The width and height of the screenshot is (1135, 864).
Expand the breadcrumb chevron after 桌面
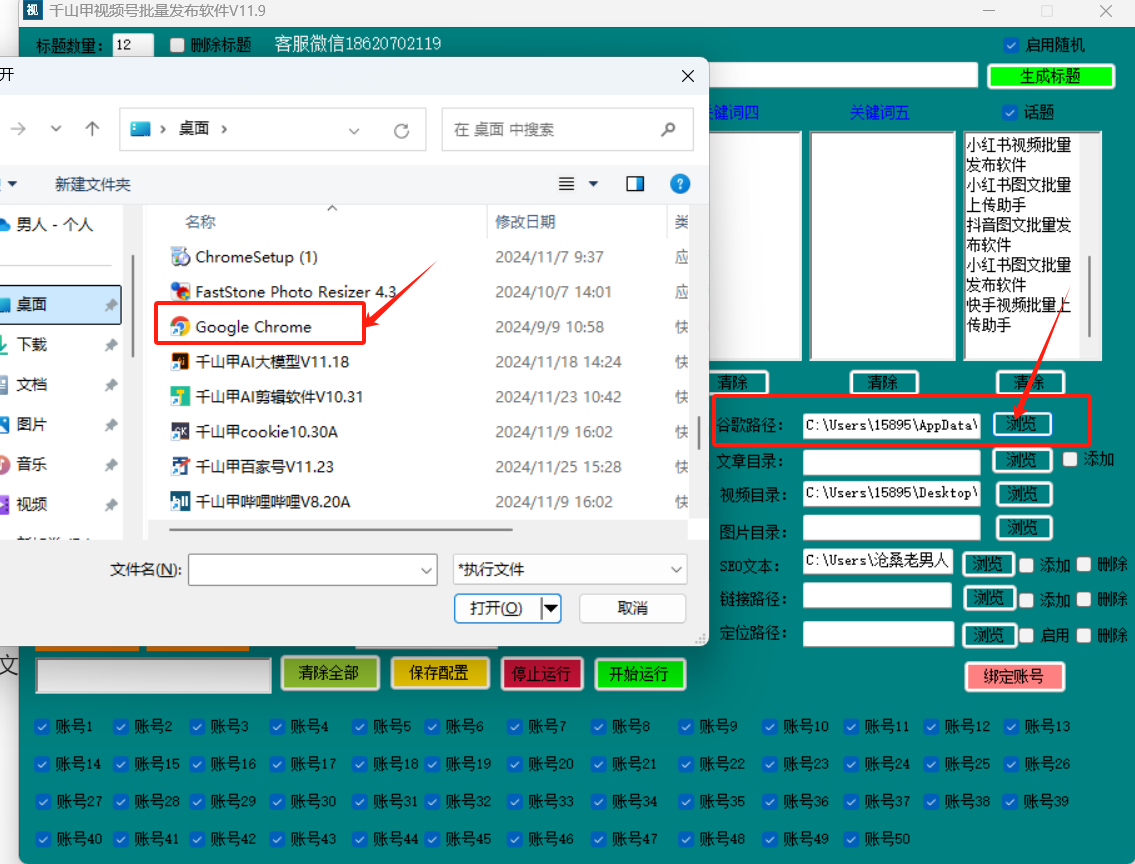coord(224,129)
